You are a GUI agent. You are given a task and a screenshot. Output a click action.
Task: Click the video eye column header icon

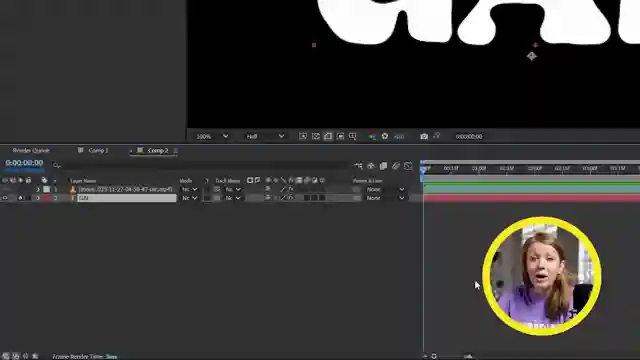[x=5, y=180]
